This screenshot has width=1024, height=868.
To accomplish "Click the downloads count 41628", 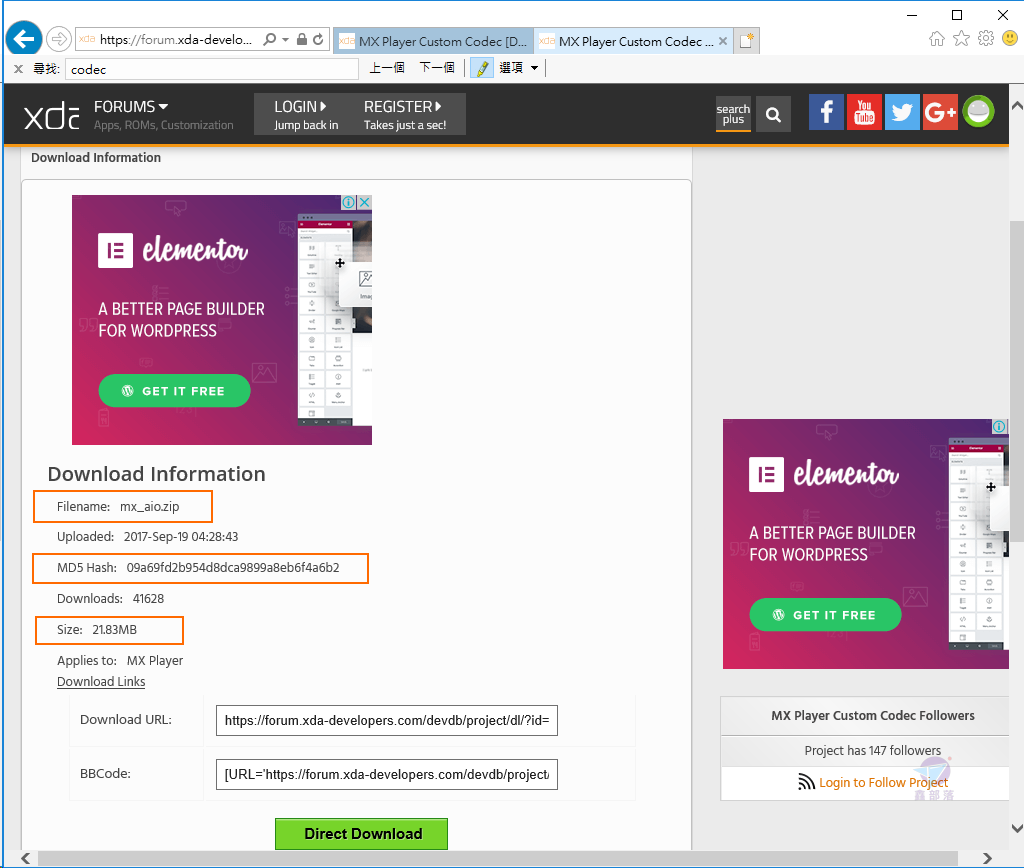I will click(x=148, y=599).
